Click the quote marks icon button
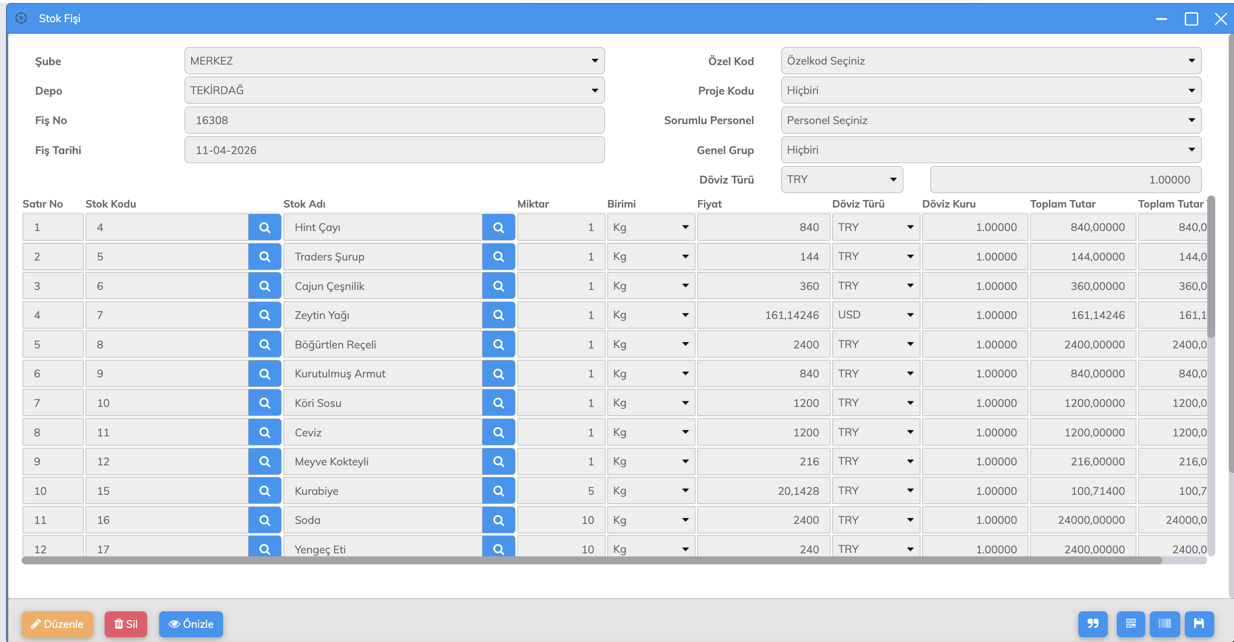Screen dimensions: 1234x642 pos(1093,624)
